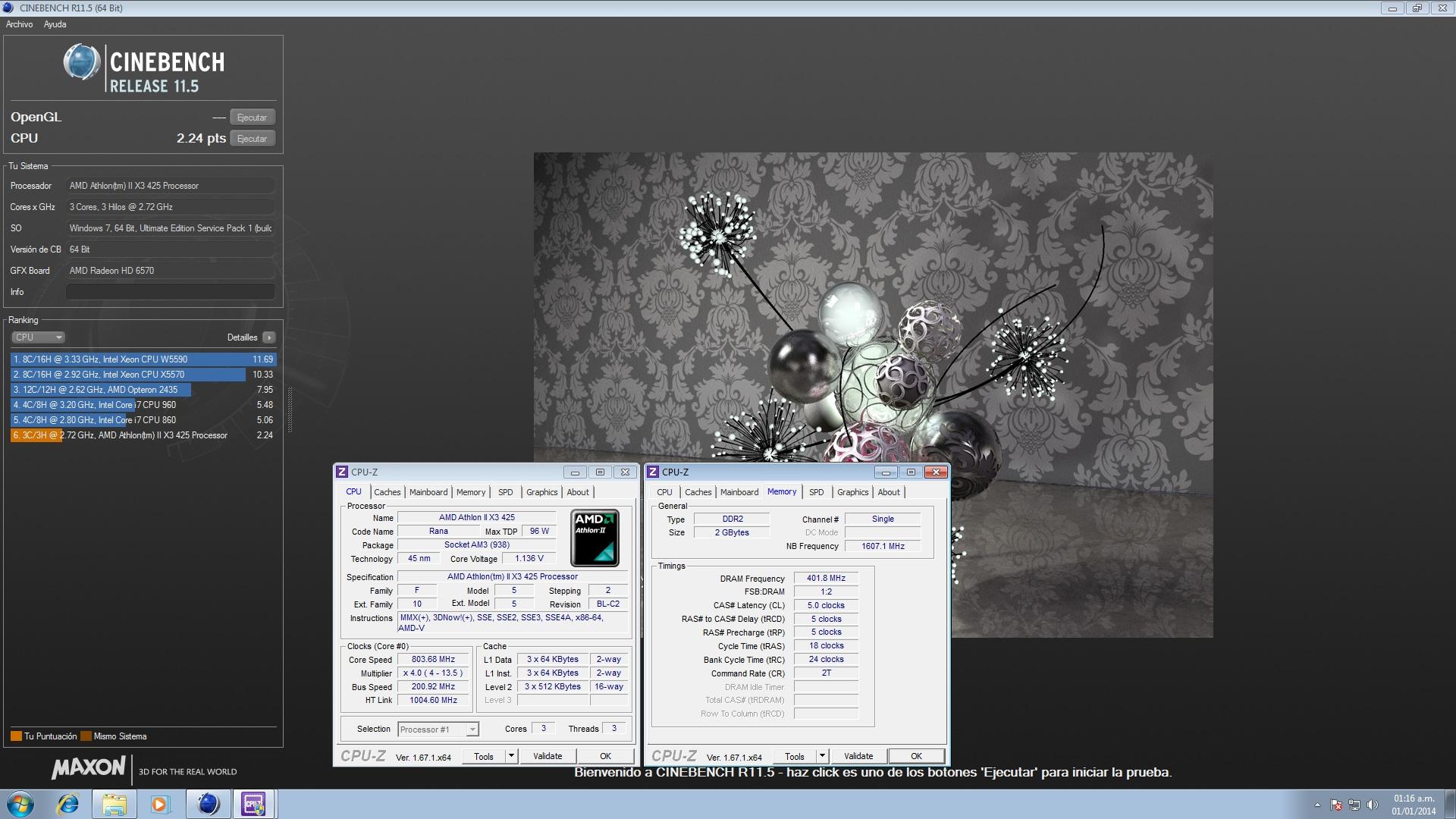
Task: Click Show Desktop strip at taskbar end
Action: 1450,804
